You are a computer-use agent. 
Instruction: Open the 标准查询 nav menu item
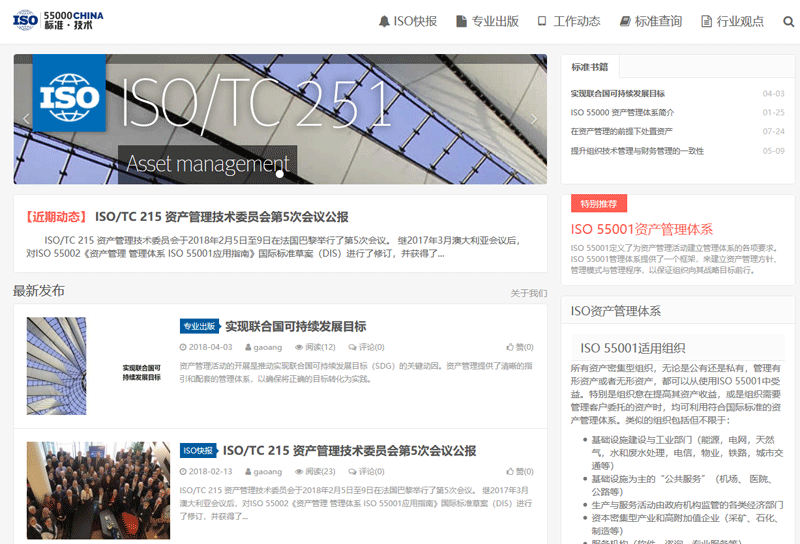[x=651, y=21]
